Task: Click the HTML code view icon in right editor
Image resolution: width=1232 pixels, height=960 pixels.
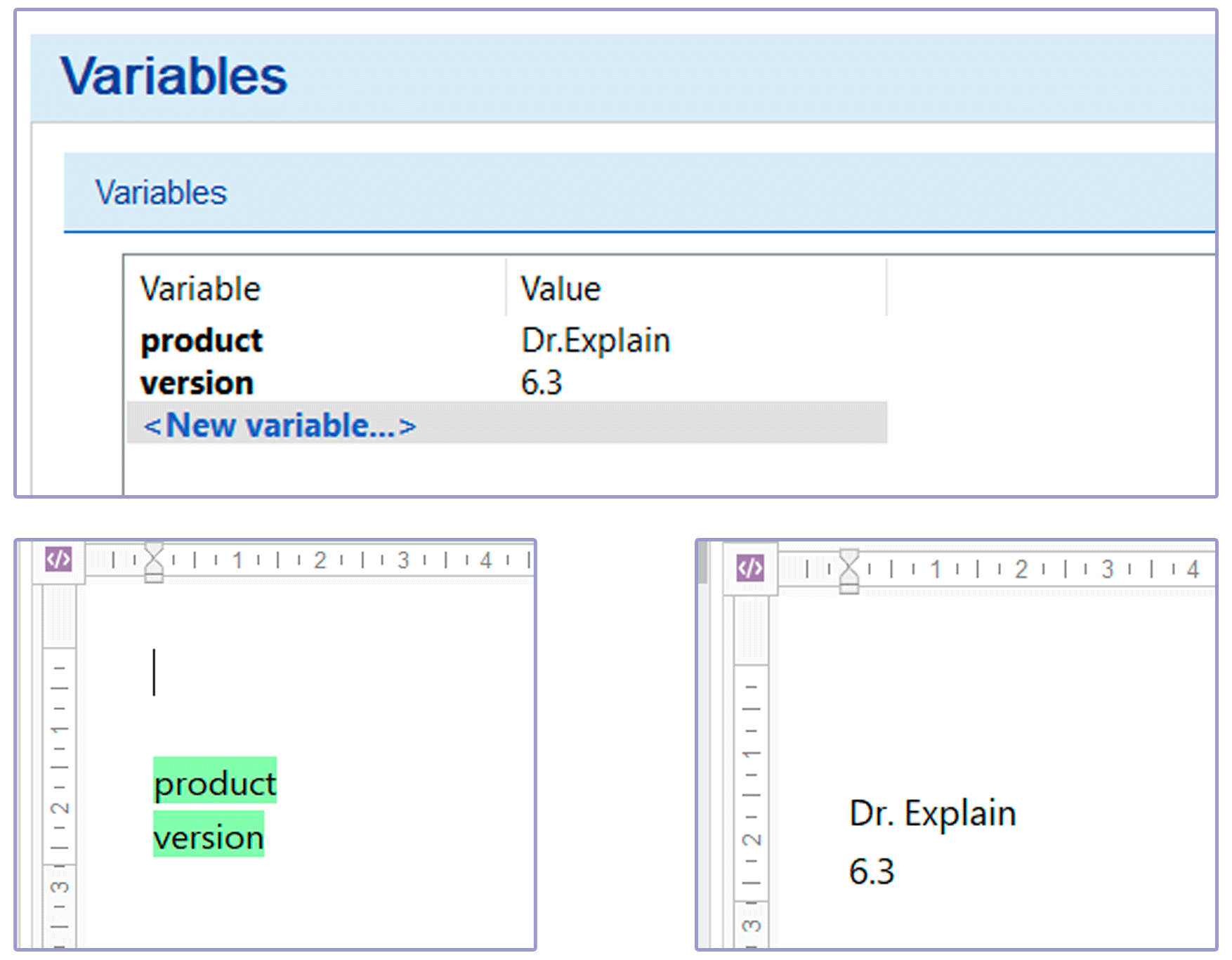Action: (x=749, y=569)
